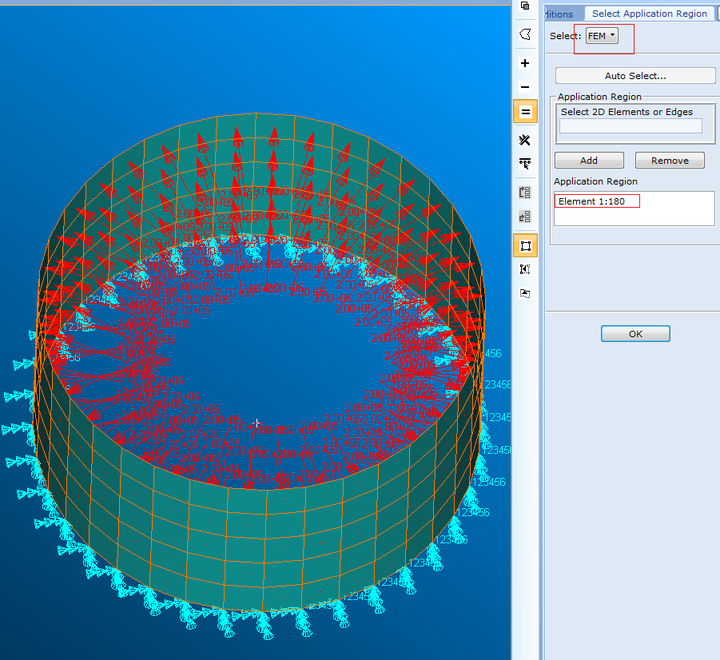Click the cursor-under-bar pick icon
The height and width of the screenshot is (660, 720).
[x=525, y=164]
